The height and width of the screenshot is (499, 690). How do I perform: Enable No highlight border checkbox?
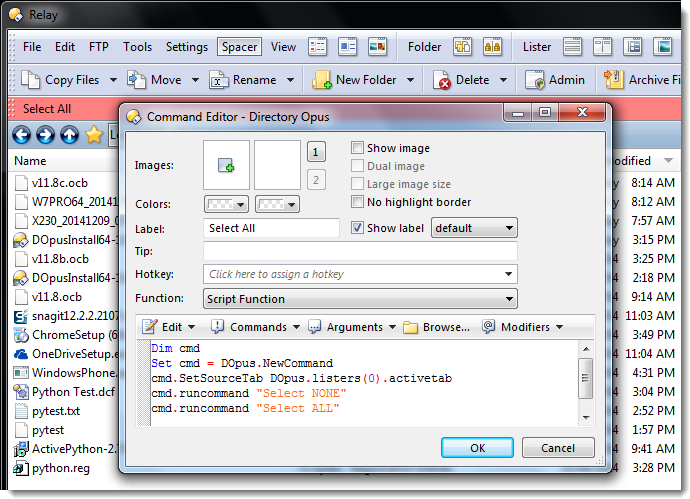[357, 202]
